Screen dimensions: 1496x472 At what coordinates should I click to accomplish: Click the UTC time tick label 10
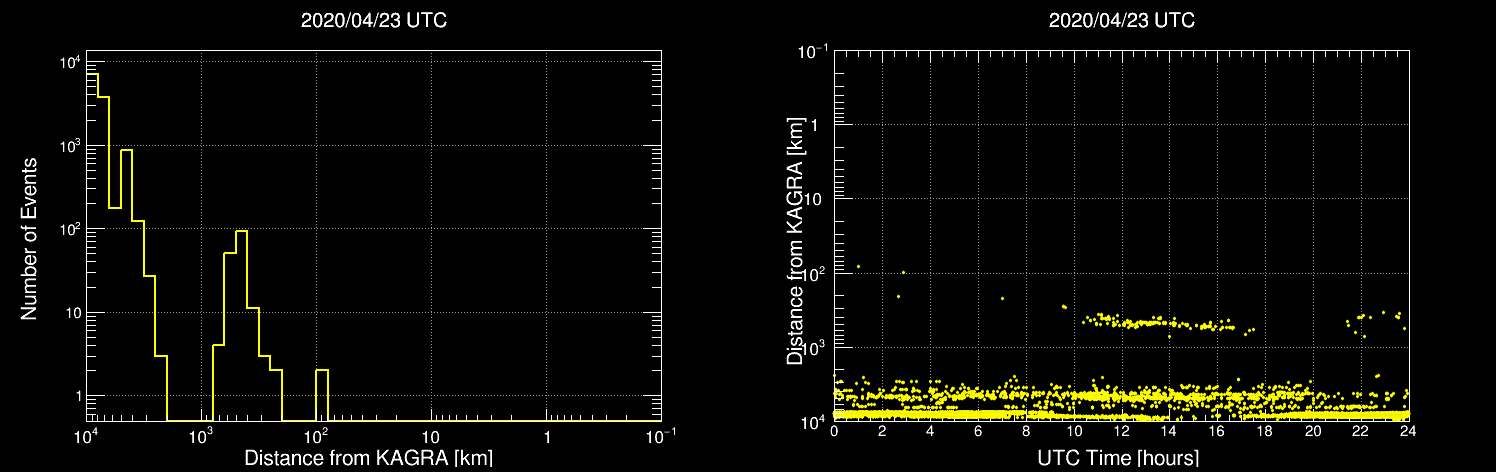1074,431
